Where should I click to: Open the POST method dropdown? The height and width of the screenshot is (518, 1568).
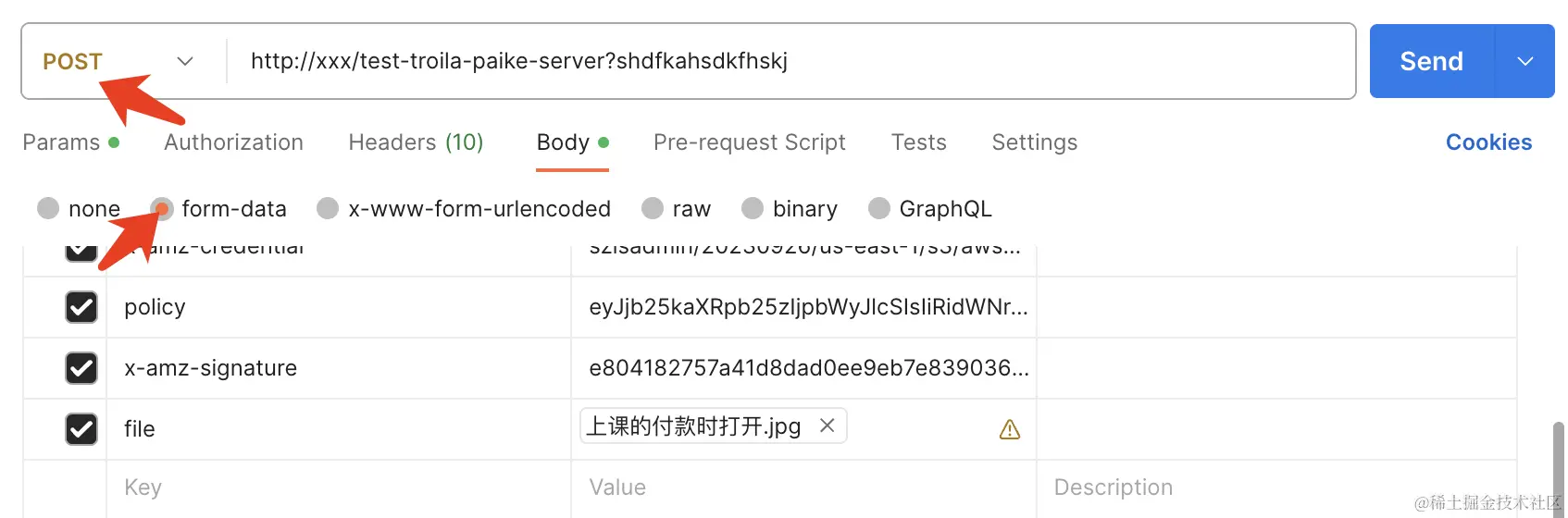118,61
